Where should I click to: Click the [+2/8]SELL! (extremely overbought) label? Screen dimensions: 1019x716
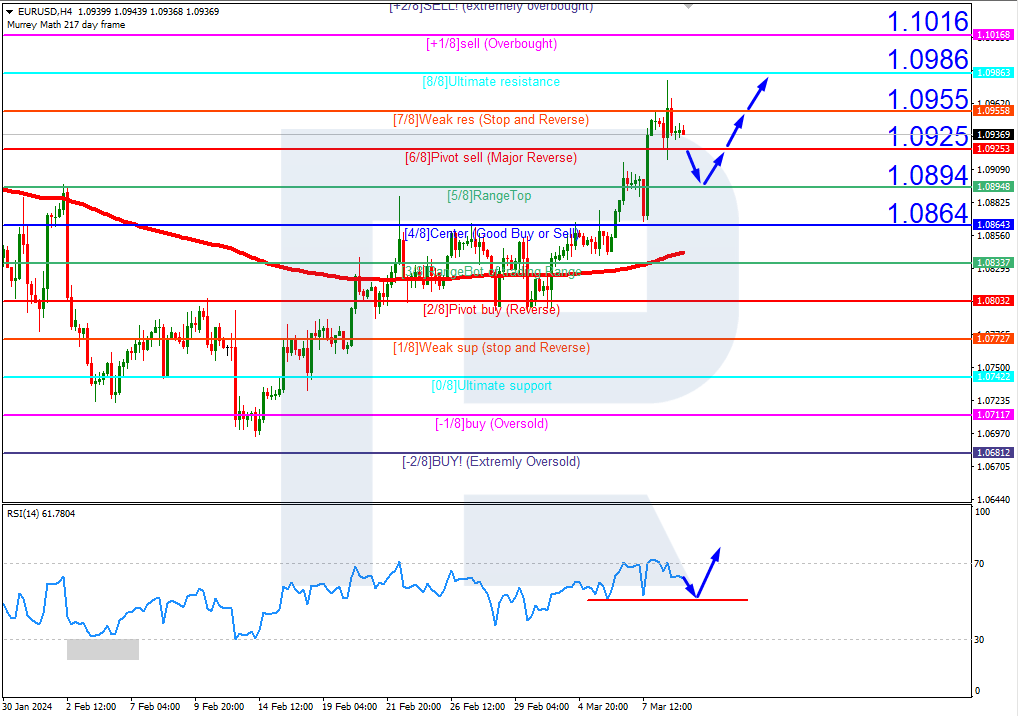[x=492, y=6]
